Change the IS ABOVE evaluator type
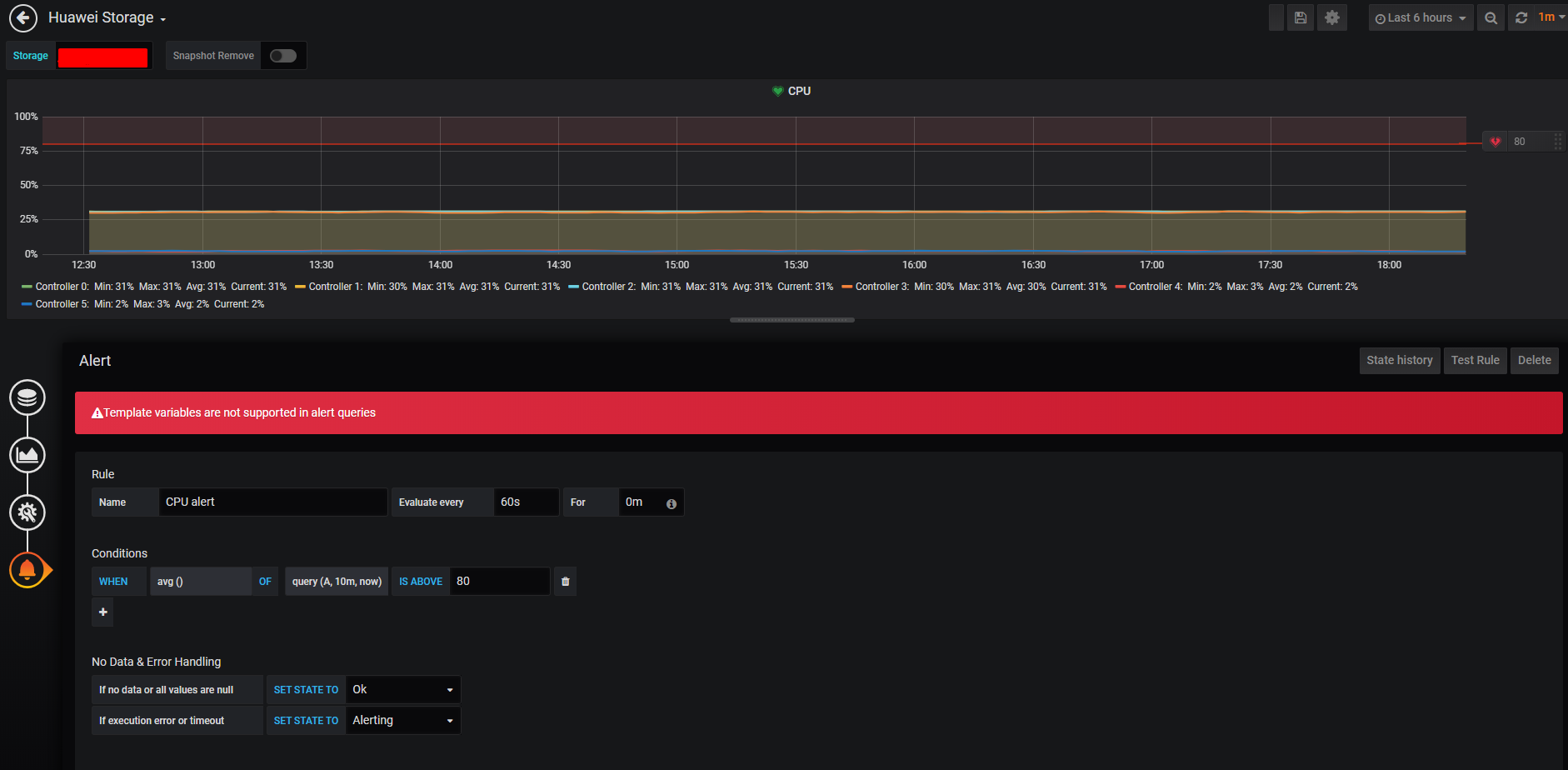Screen dimensions: 1568x770 click(x=421, y=582)
